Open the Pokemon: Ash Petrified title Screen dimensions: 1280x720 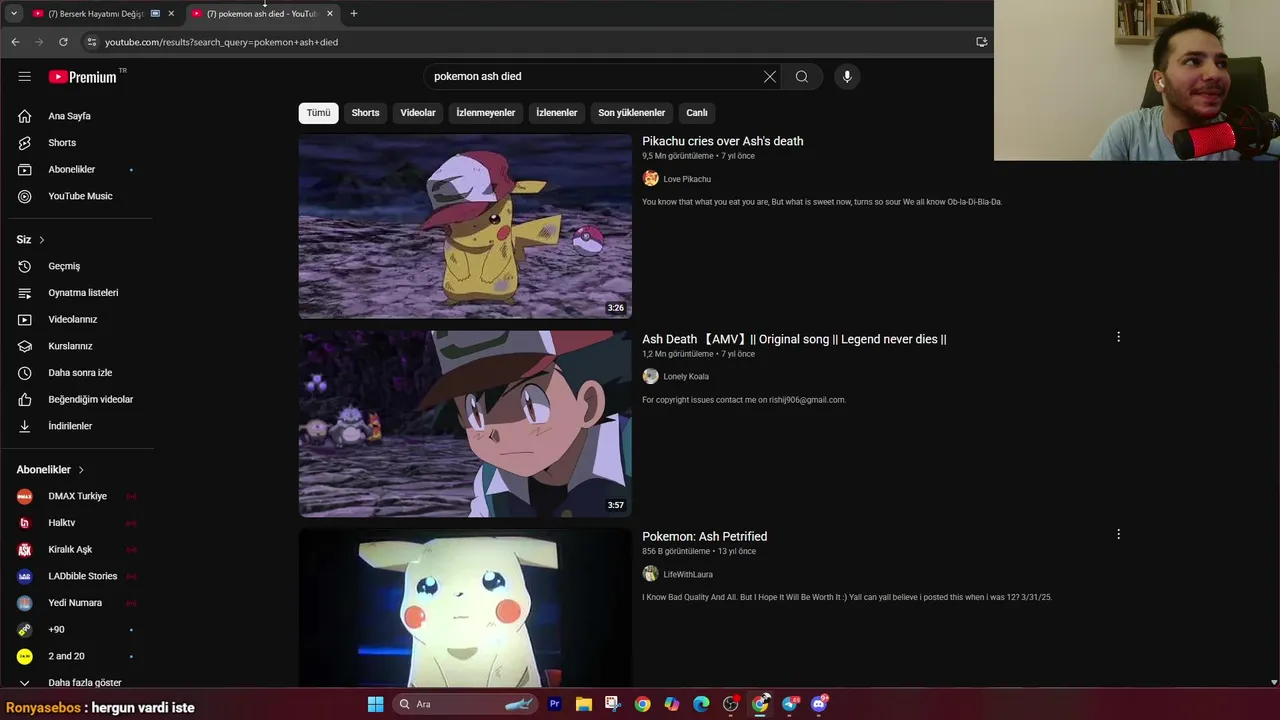[x=704, y=537]
